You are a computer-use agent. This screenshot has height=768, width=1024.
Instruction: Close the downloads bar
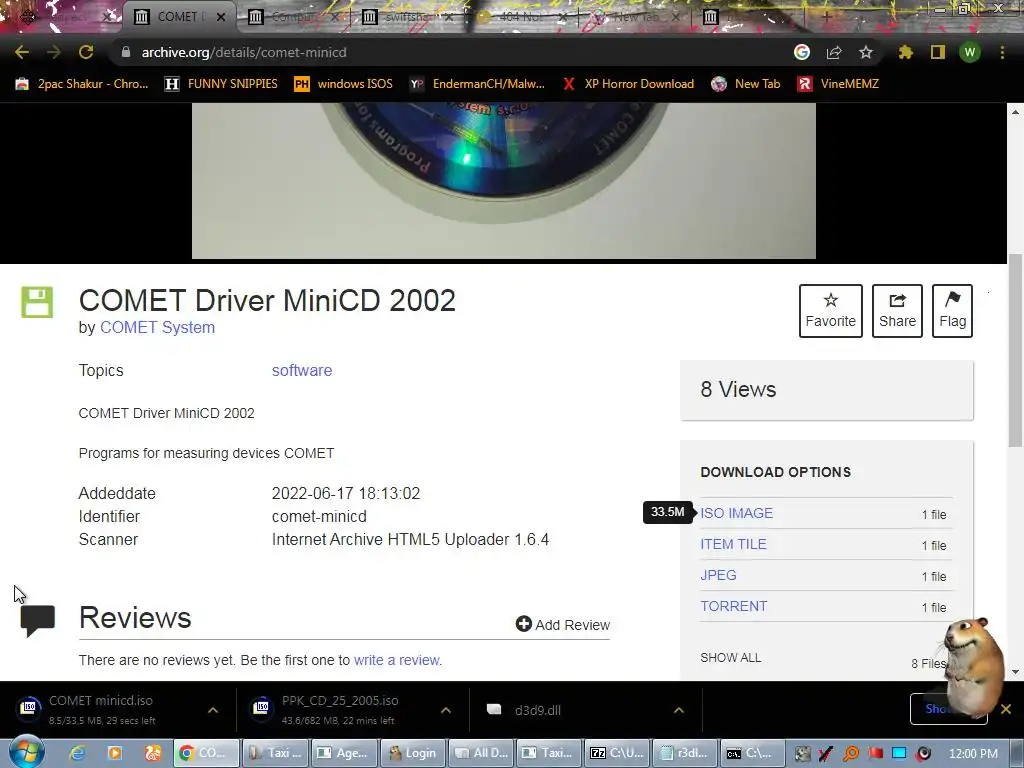[x=1006, y=709]
